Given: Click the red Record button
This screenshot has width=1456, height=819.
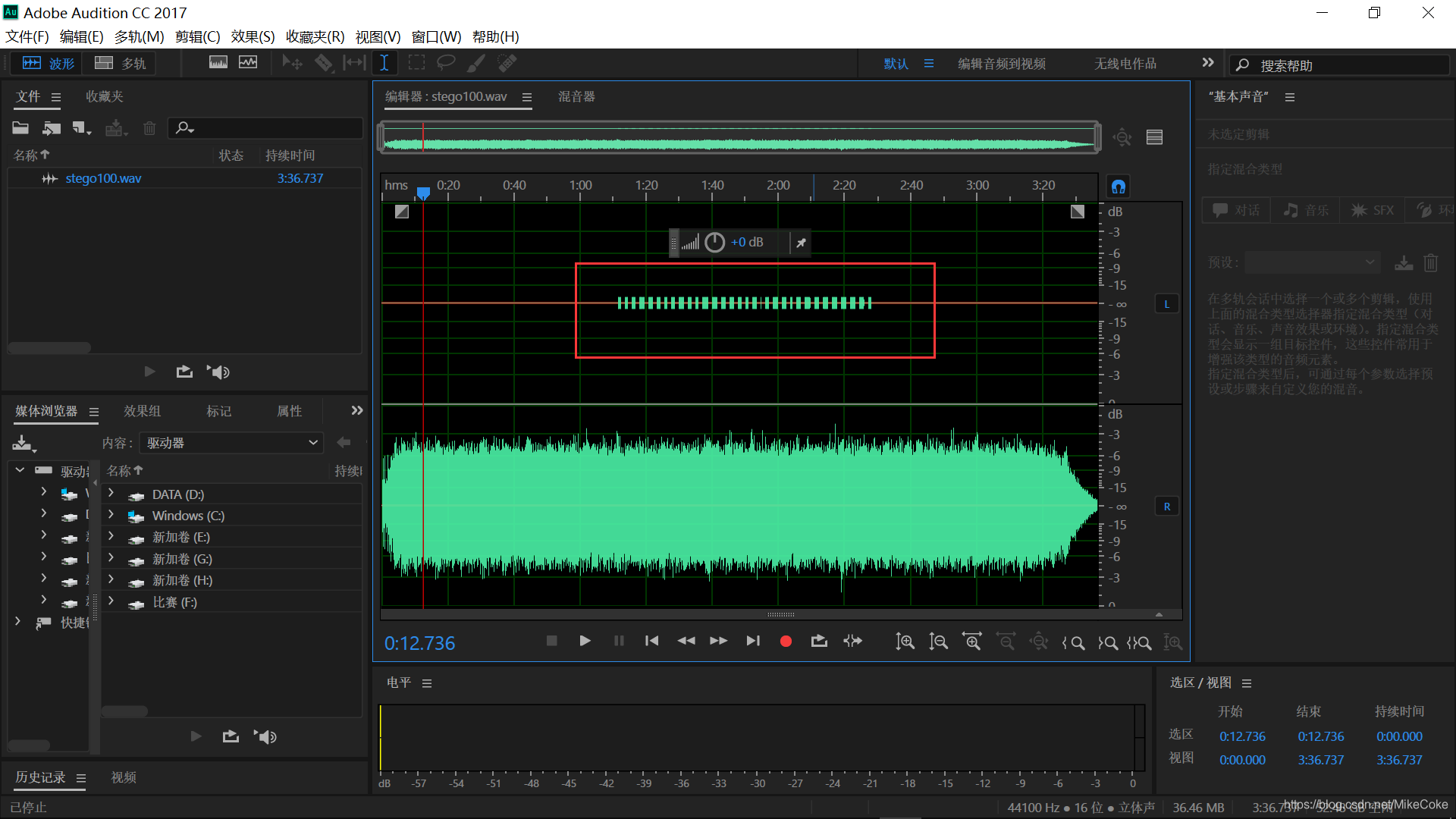Looking at the screenshot, I should 786,642.
